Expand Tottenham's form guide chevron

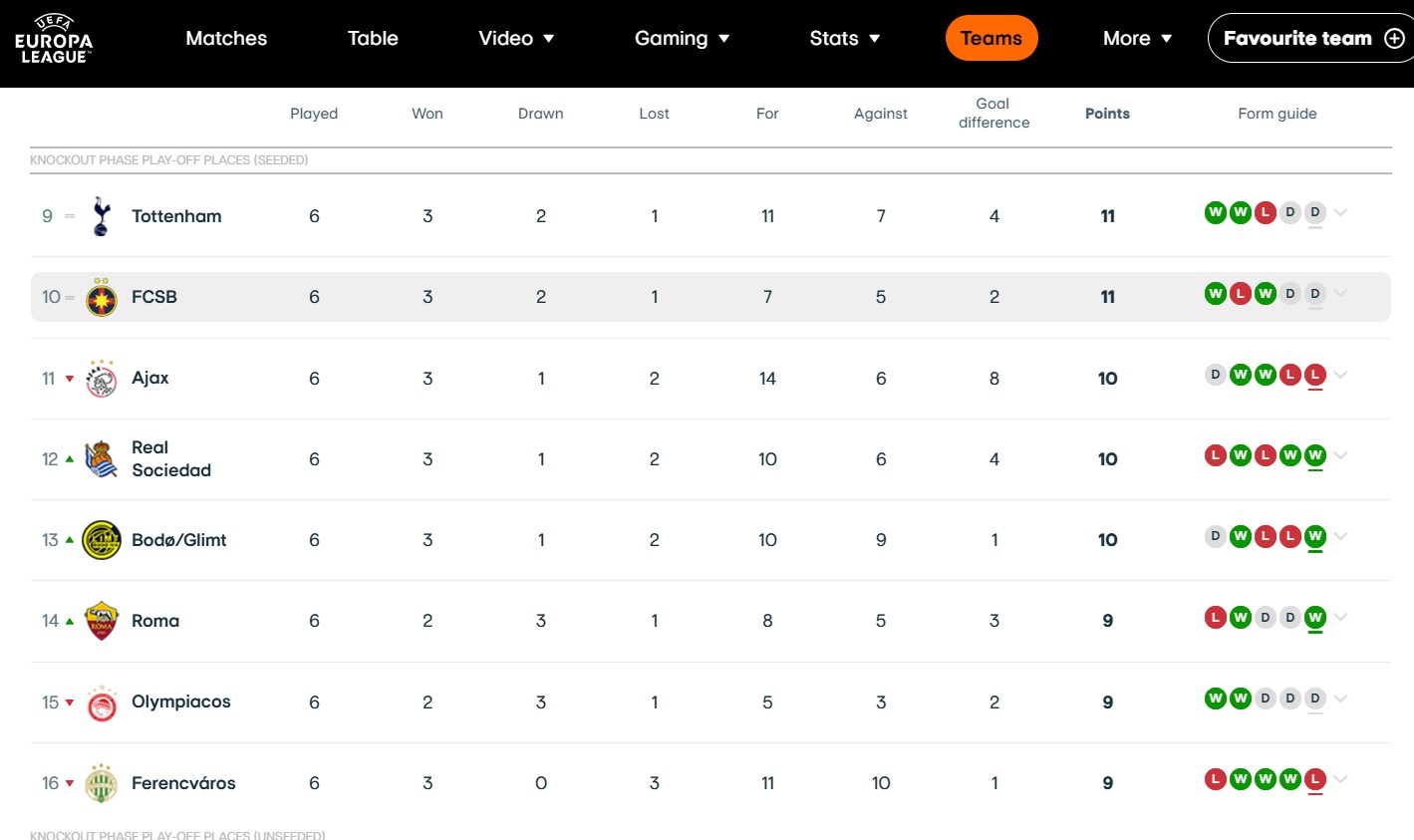point(1340,212)
